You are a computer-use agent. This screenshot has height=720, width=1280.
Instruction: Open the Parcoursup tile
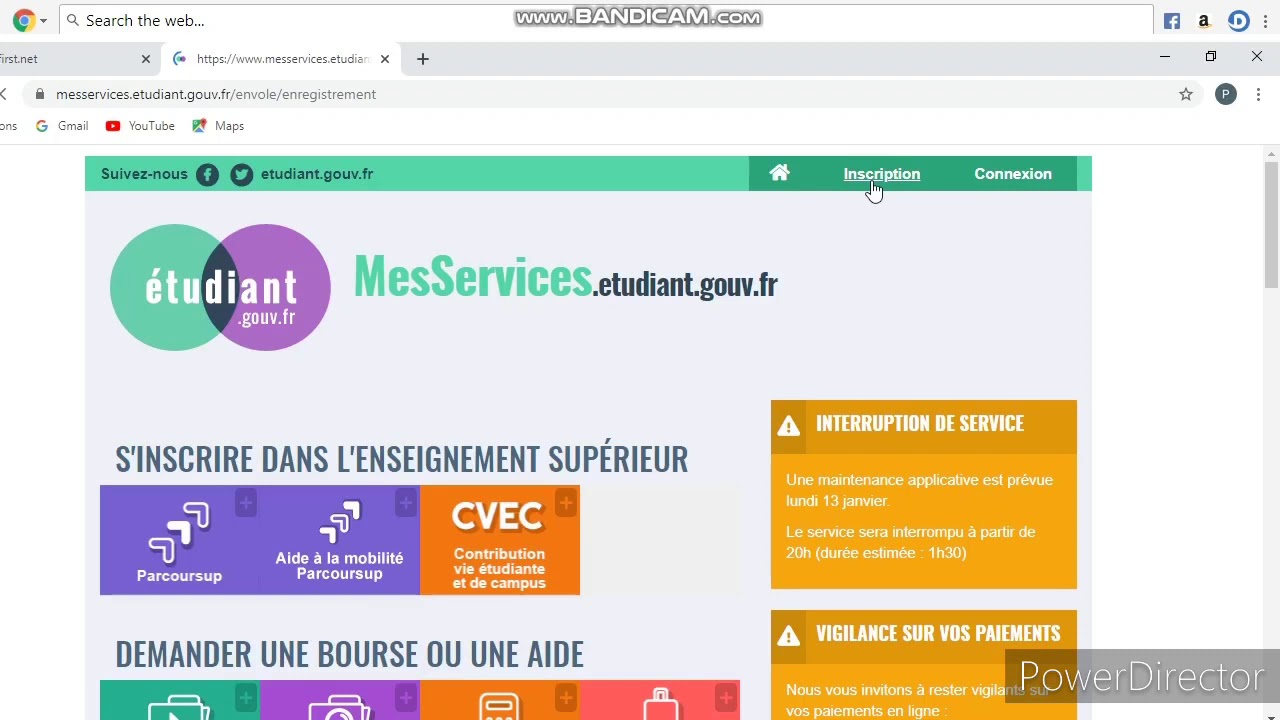(x=179, y=540)
